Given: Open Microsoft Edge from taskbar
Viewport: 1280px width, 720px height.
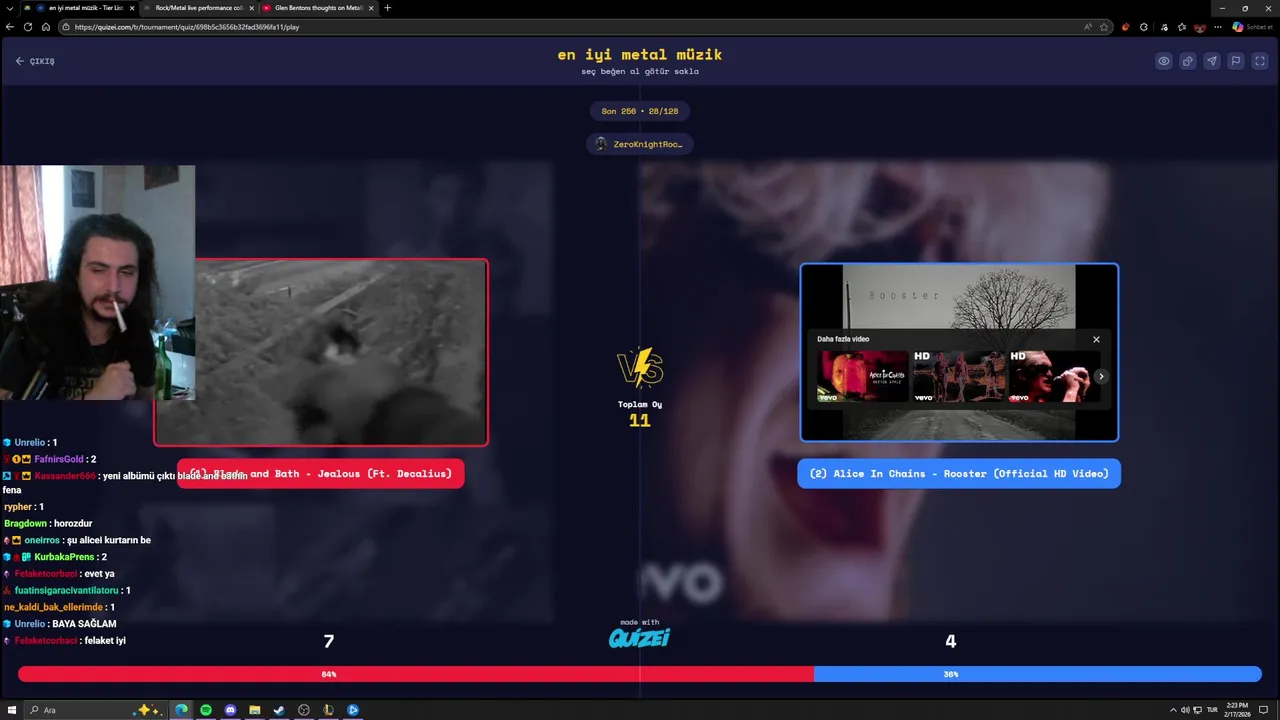Looking at the screenshot, I should point(181,710).
